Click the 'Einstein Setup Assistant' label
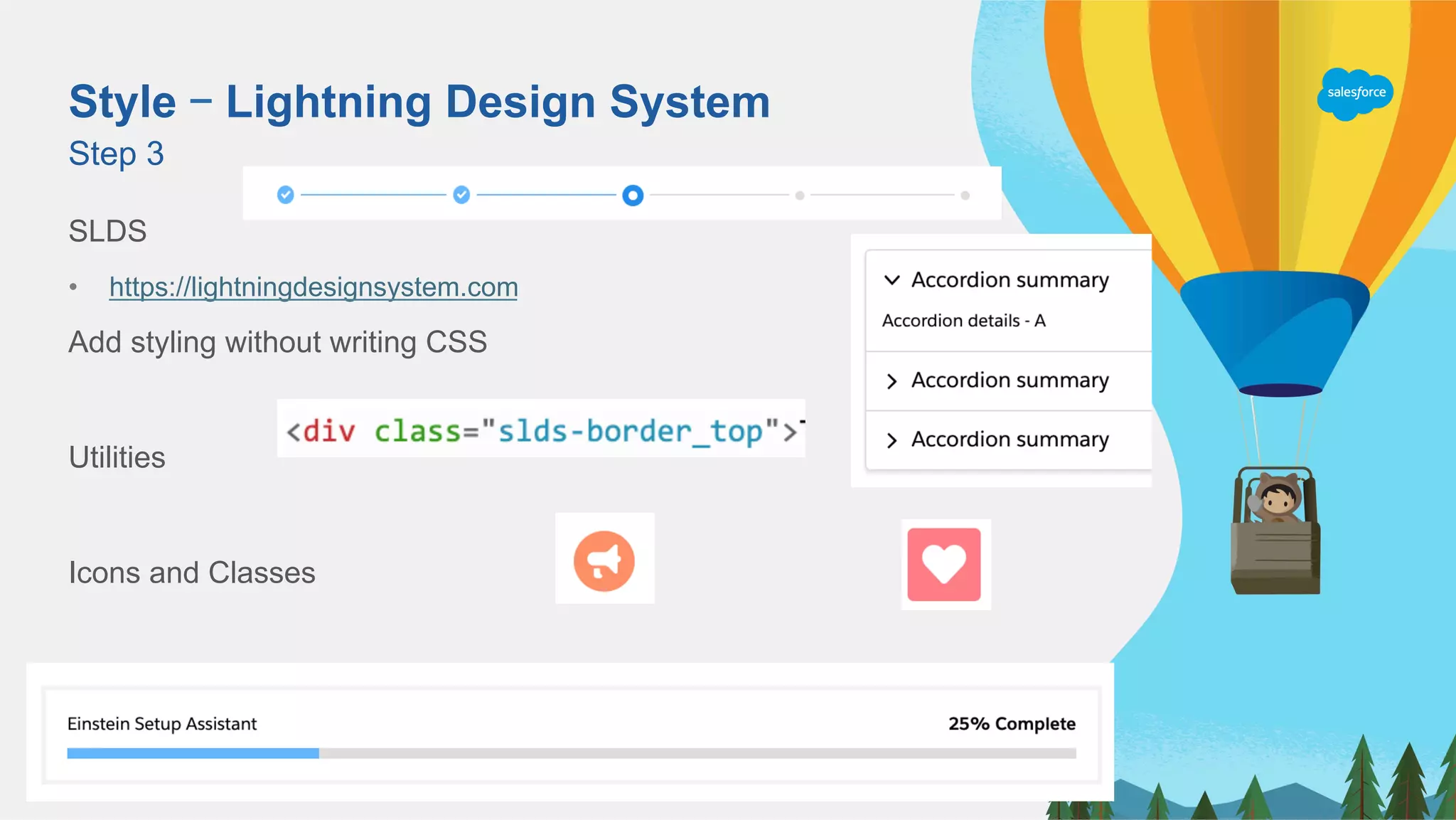This screenshot has width=1456, height=820. click(x=162, y=724)
